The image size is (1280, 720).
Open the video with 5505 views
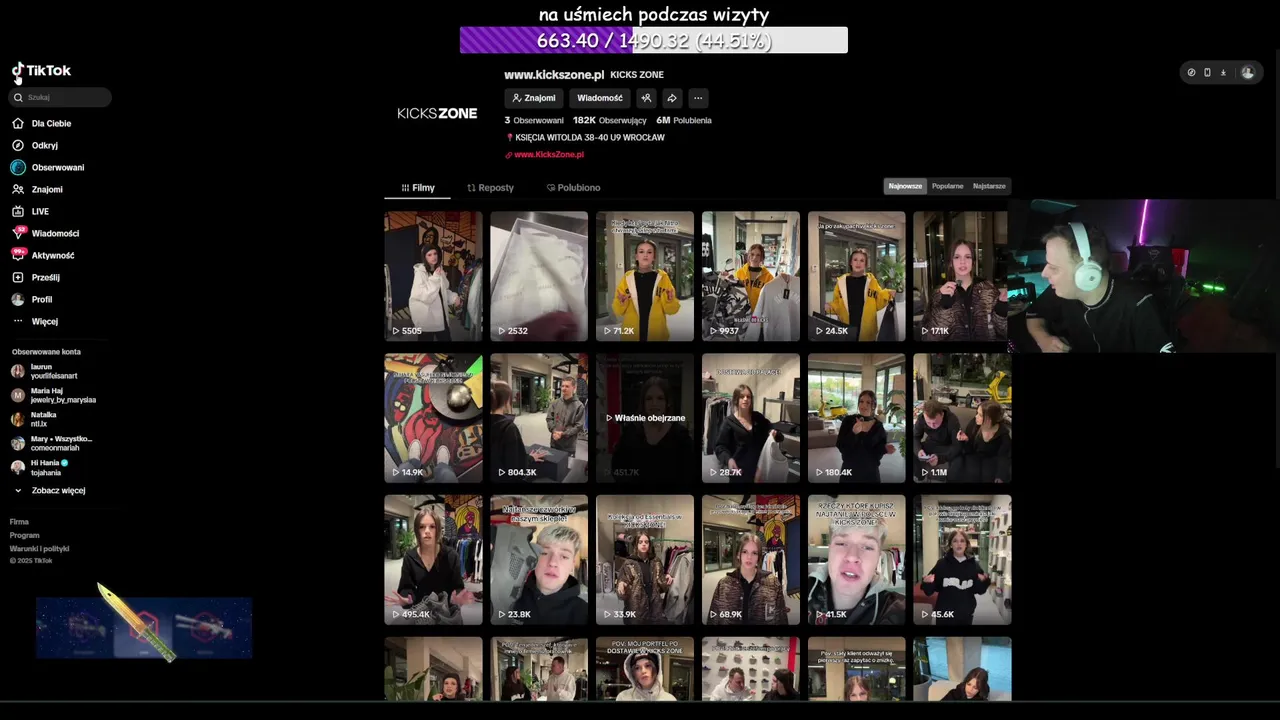point(433,276)
